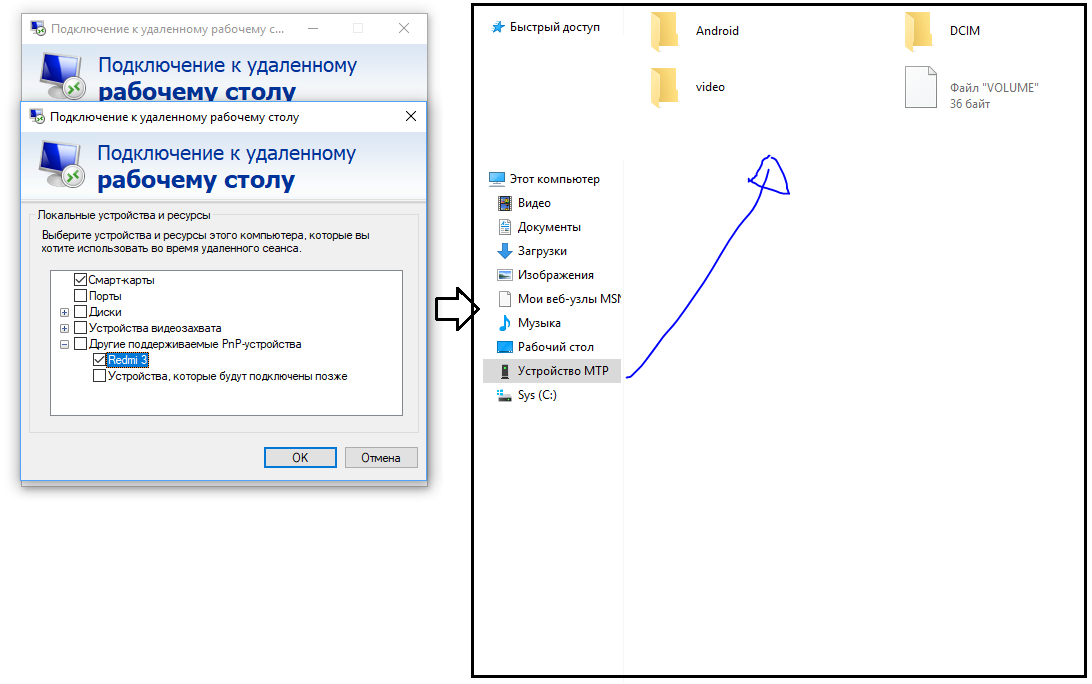Expand the Устройства видеозахвата node
This screenshot has width=1092, height=684.
[65, 328]
